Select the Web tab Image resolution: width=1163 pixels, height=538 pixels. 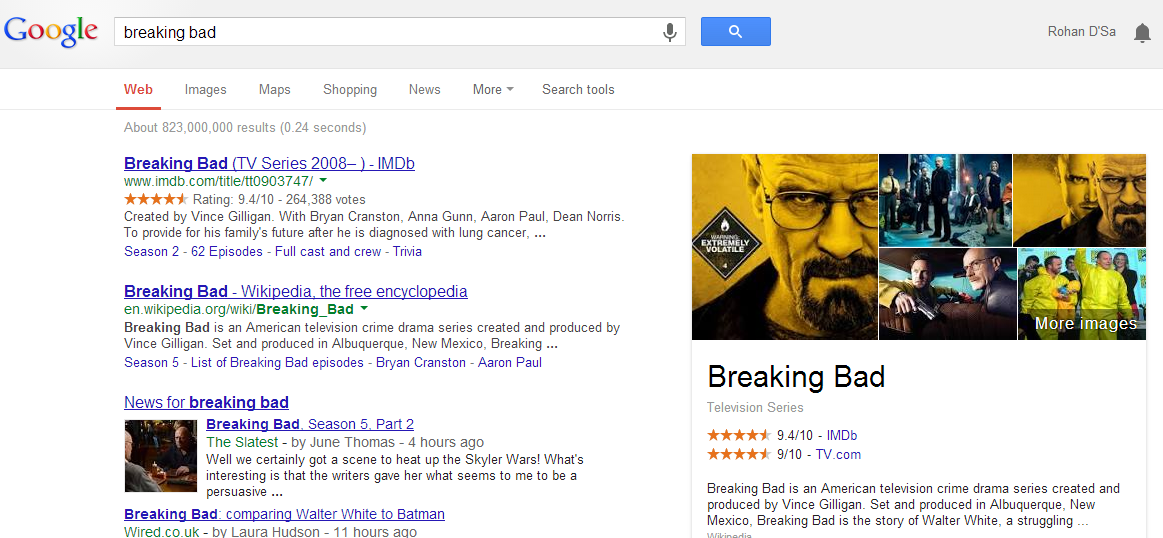tap(138, 90)
